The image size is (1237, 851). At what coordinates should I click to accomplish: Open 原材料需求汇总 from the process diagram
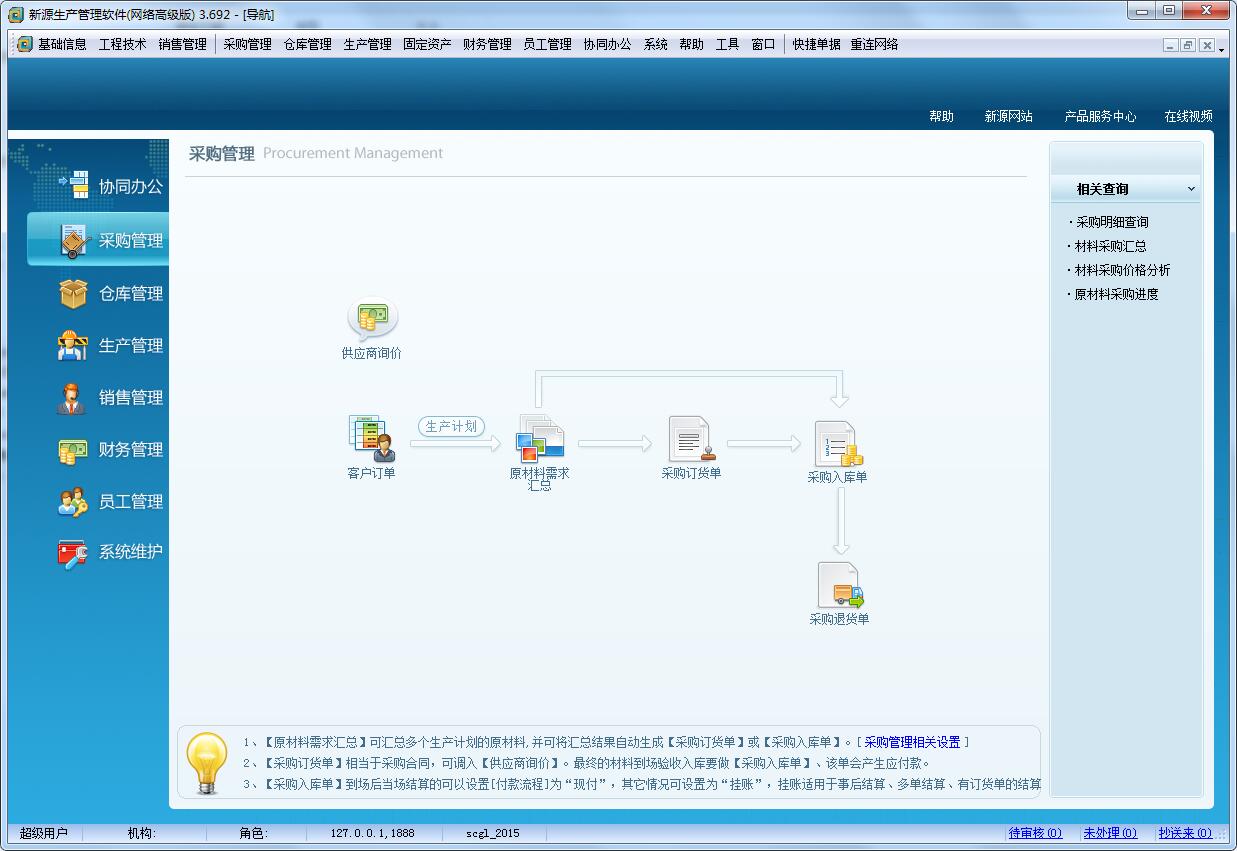[540, 437]
